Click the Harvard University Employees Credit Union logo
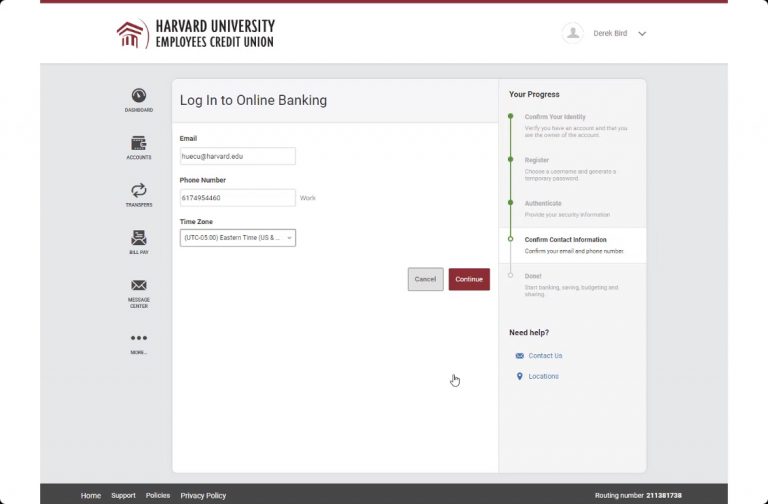768x504 pixels. (195, 33)
